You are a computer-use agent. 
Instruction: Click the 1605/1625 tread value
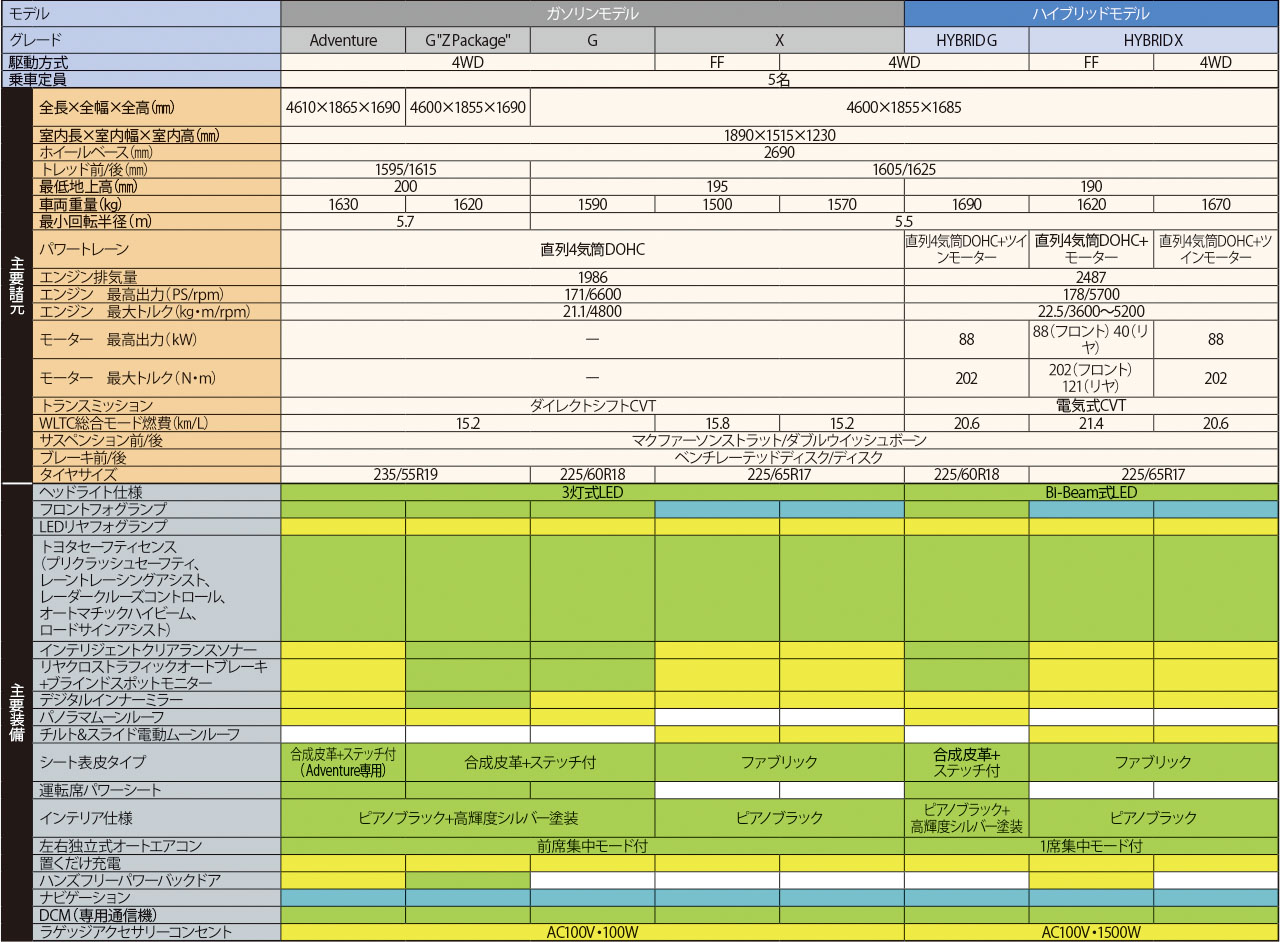(905, 170)
